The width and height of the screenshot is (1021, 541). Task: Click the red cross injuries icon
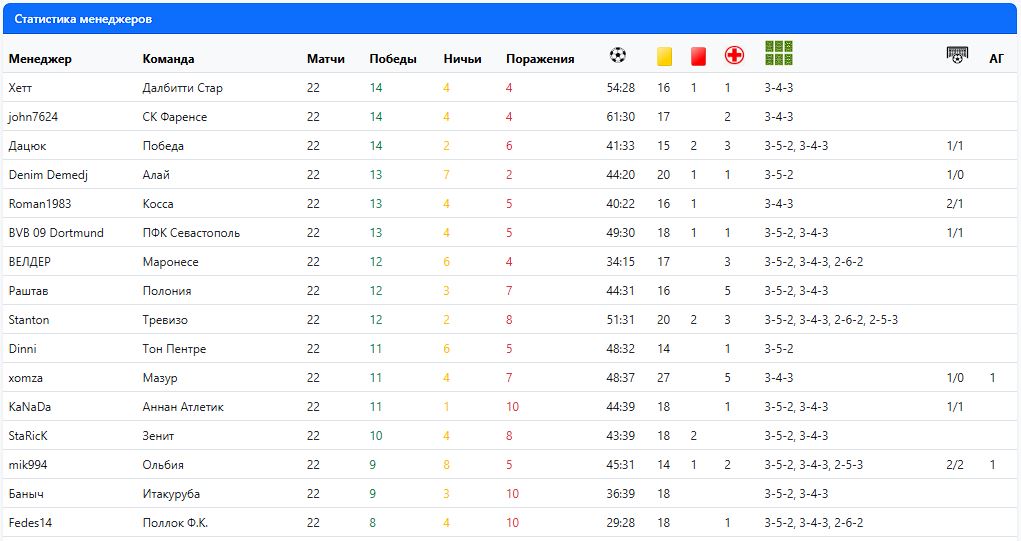click(x=734, y=56)
